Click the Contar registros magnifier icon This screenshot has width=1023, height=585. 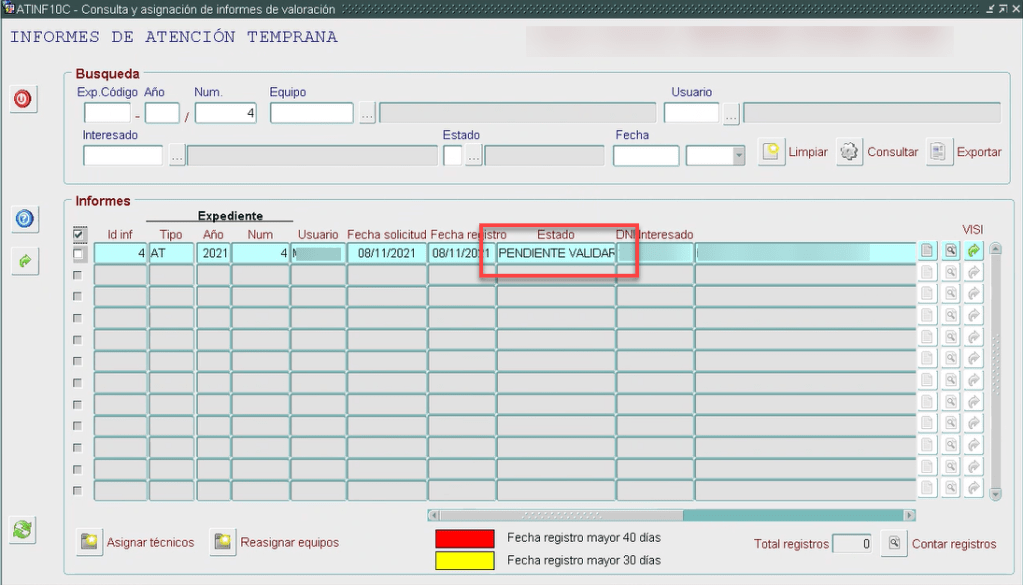coord(895,544)
